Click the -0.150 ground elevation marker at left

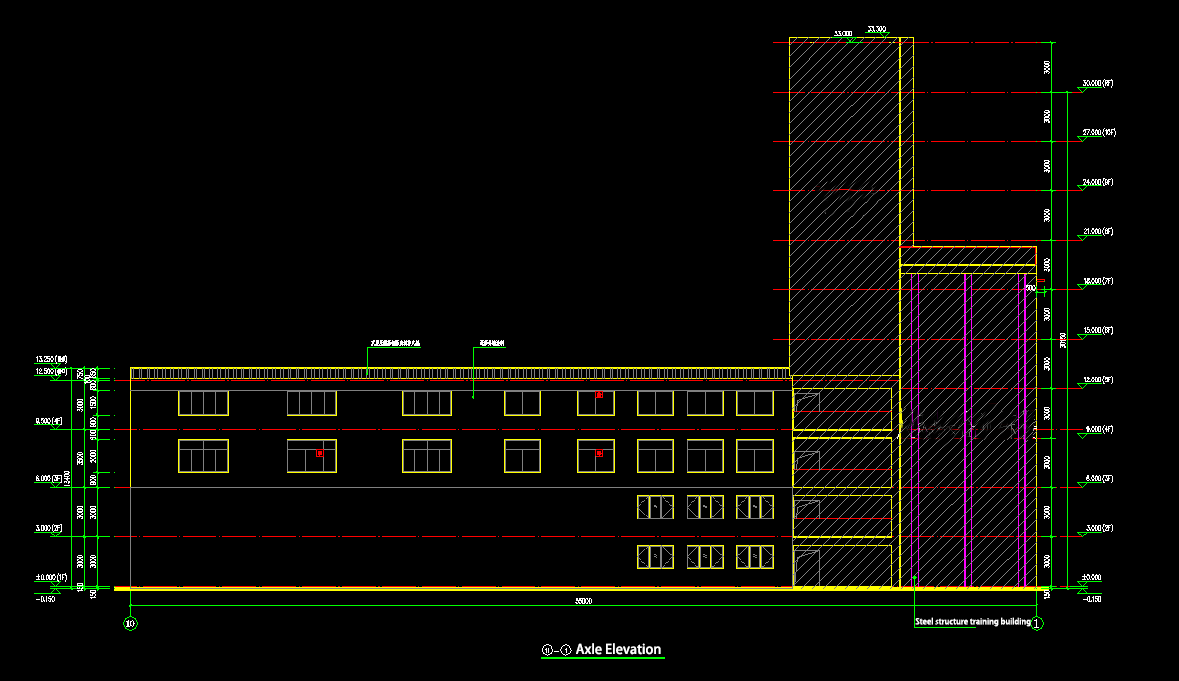coord(46,598)
